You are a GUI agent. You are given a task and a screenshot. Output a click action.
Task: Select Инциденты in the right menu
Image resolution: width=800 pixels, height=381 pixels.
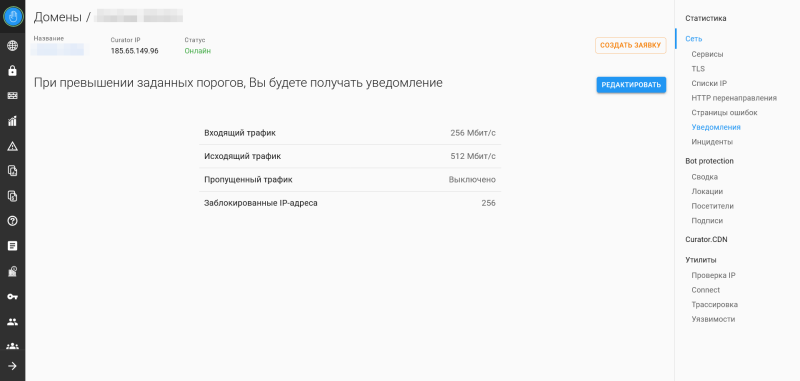[x=712, y=142]
